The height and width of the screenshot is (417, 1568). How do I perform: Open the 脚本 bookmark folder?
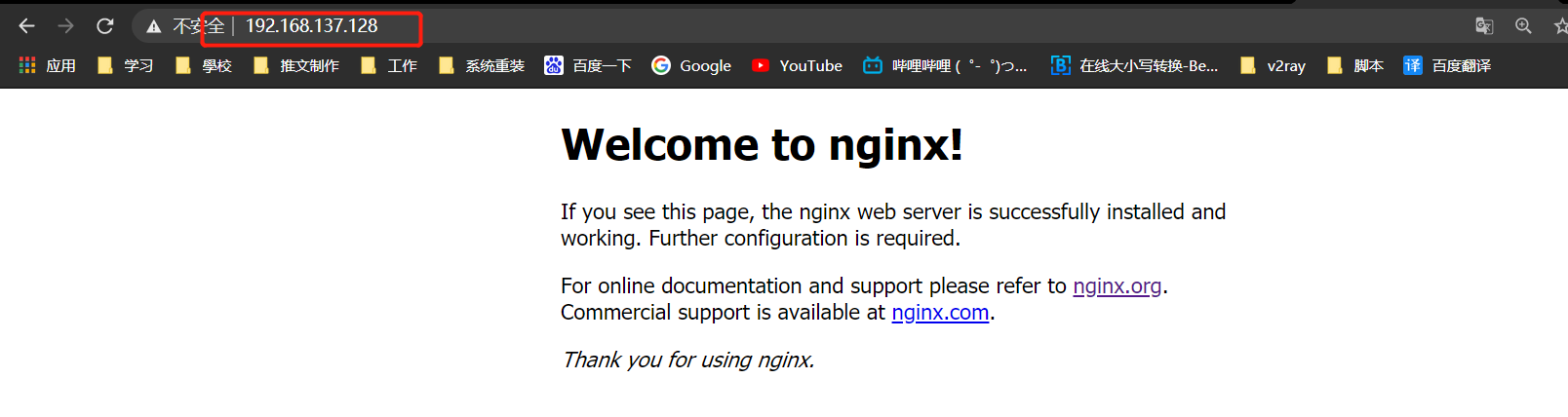[x=1355, y=65]
